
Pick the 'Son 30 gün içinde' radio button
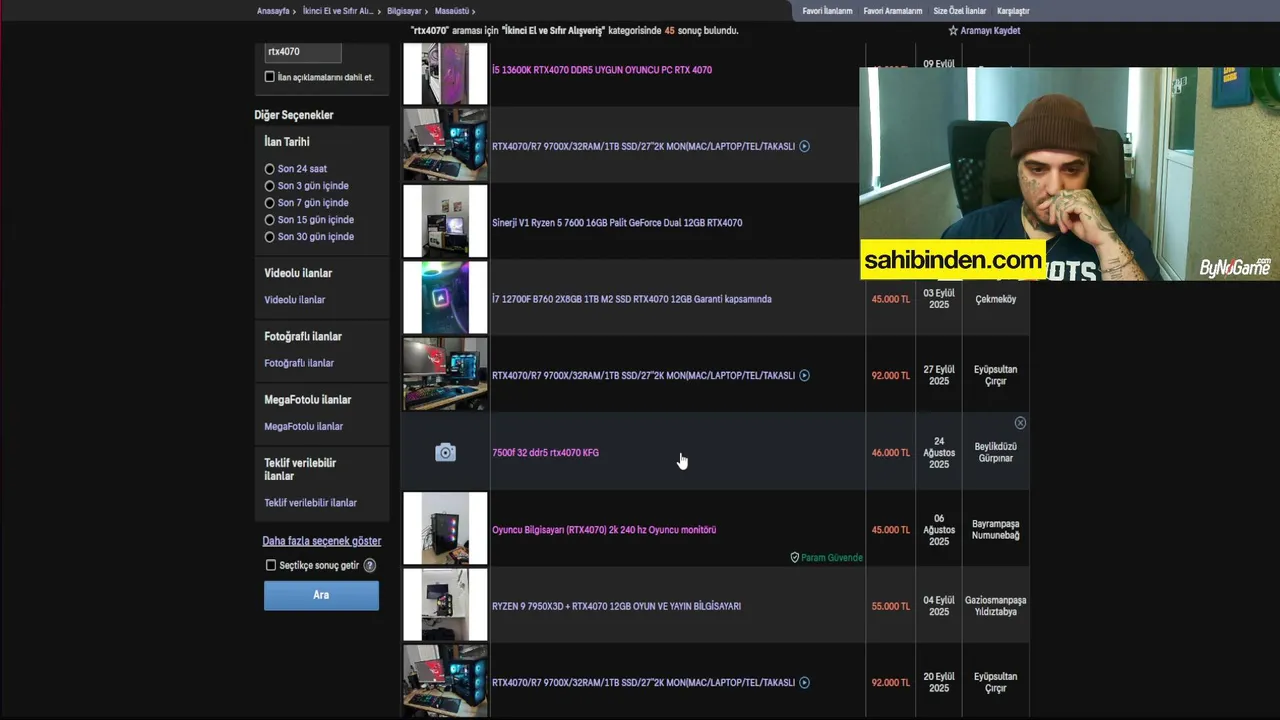(270, 237)
